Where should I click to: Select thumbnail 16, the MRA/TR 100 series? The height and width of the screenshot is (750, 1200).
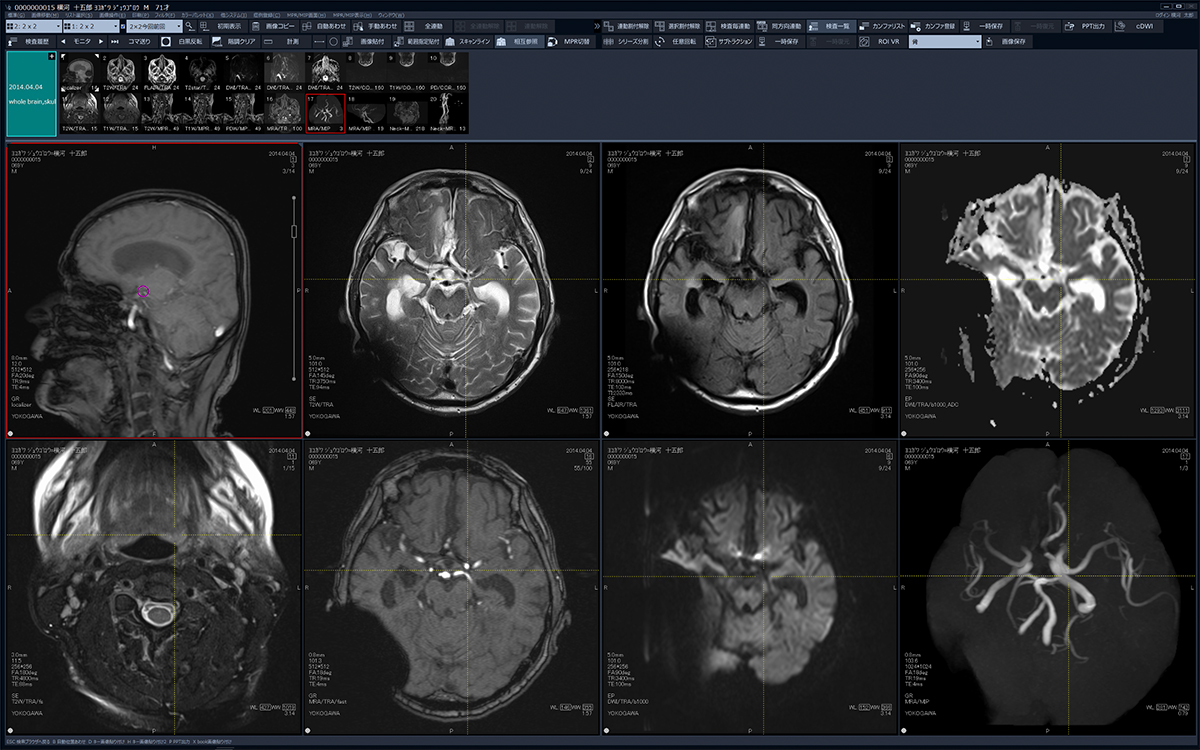pos(284,114)
